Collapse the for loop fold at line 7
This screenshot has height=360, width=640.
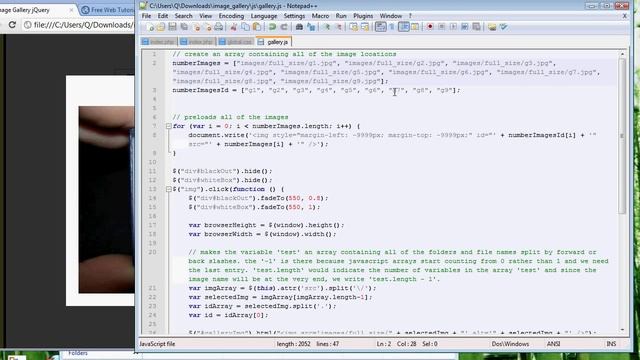(x=168, y=126)
